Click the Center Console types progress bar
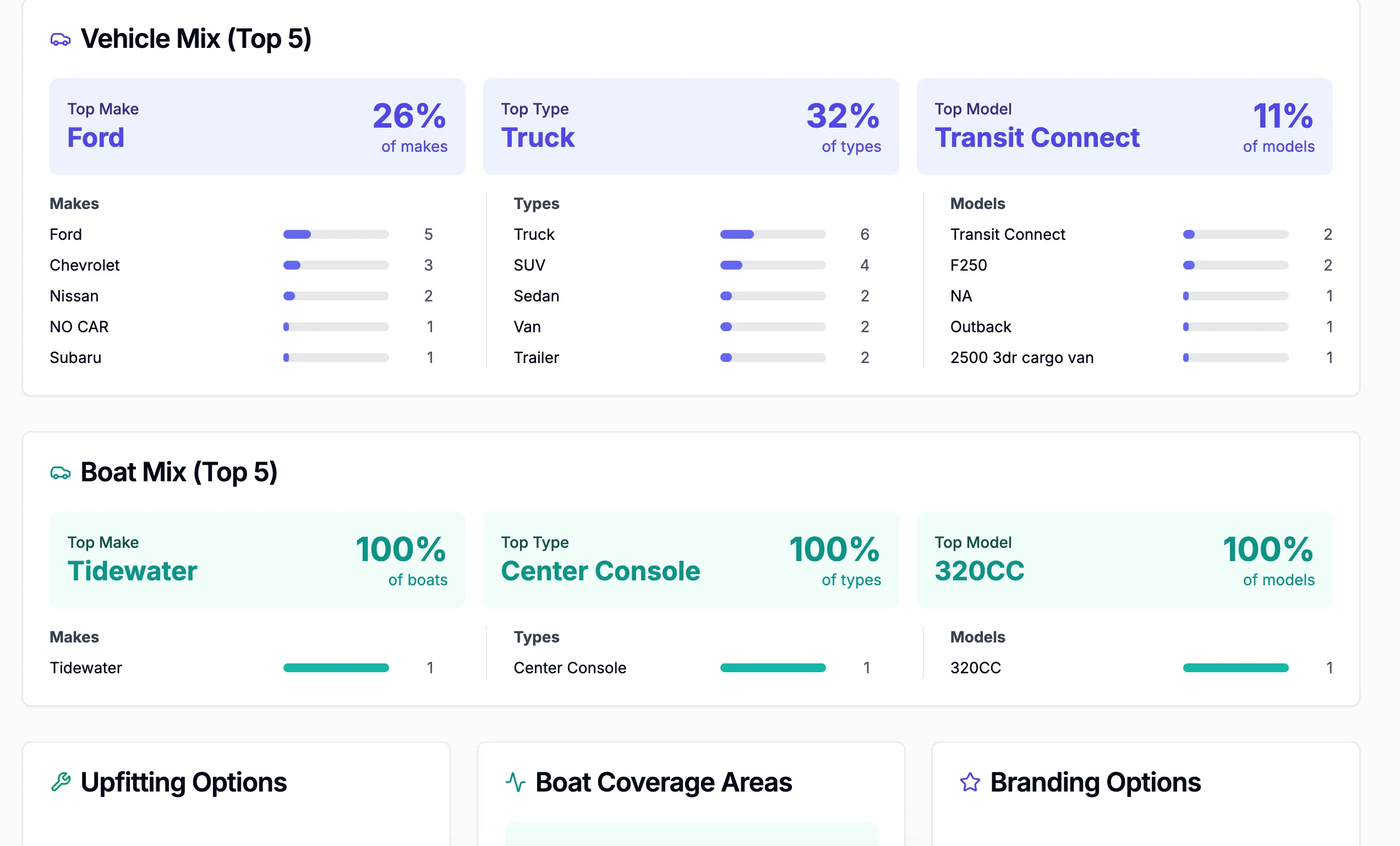 point(773,668)
